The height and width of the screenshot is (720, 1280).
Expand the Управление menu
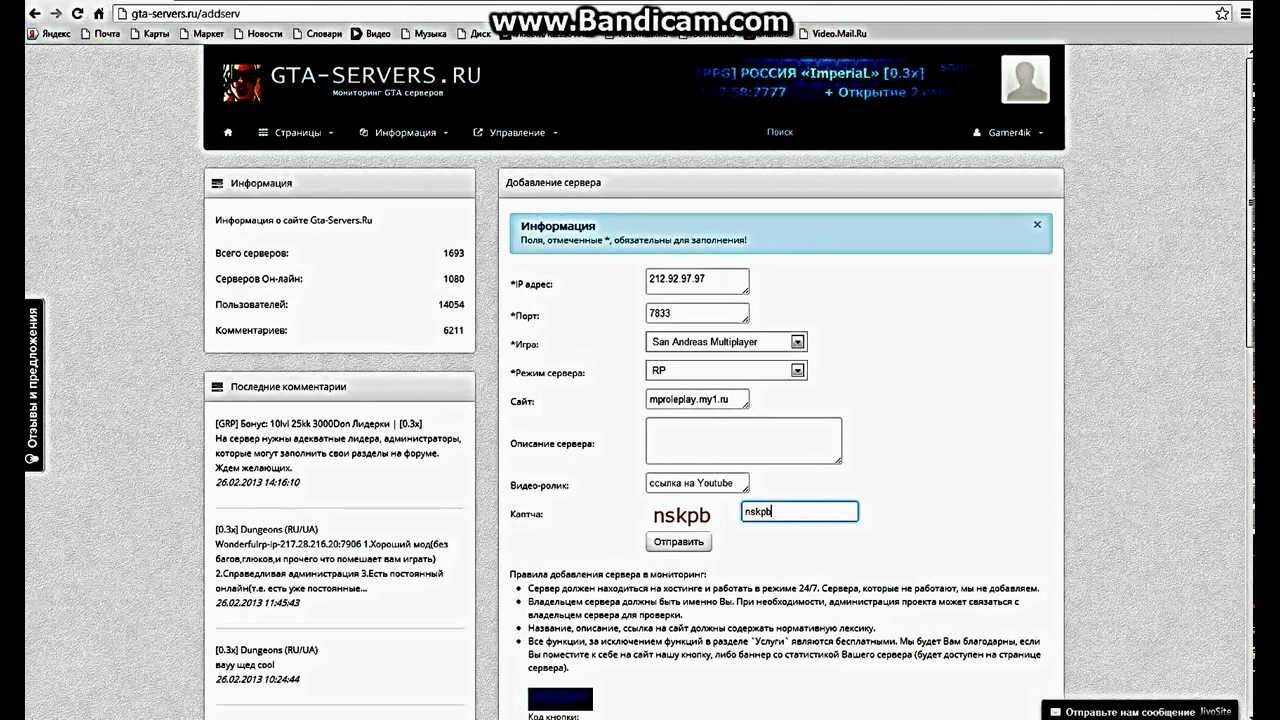pyautogui.click(x=515, y=132)
